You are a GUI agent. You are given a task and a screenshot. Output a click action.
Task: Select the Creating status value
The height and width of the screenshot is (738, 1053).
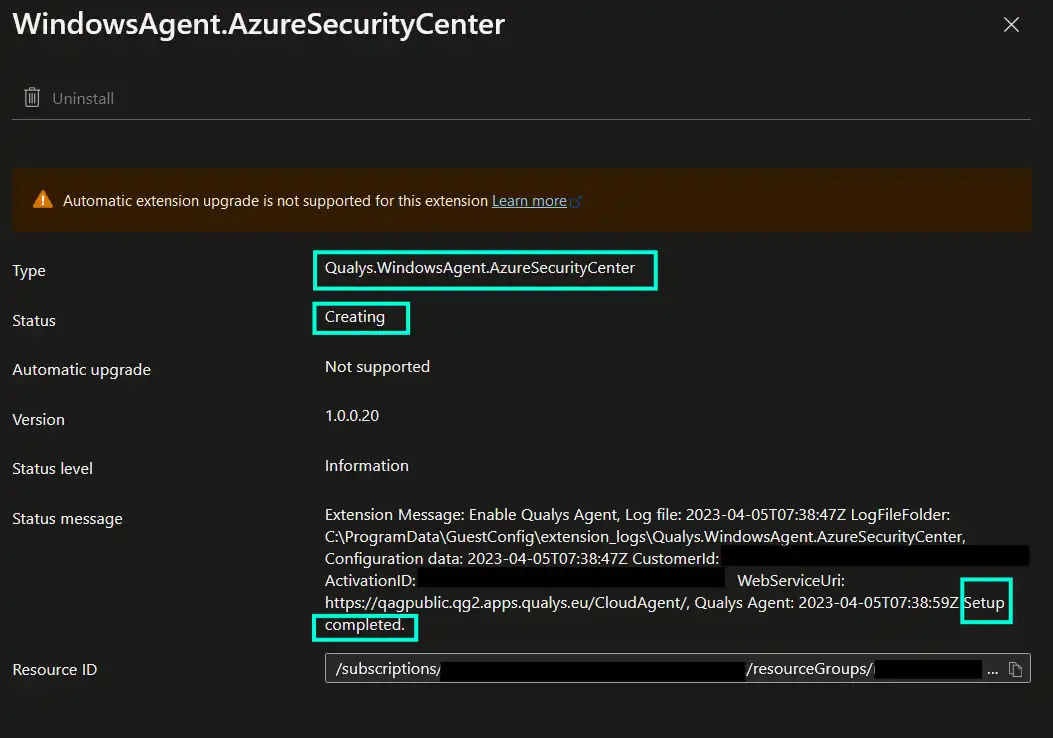click(355, 317)
